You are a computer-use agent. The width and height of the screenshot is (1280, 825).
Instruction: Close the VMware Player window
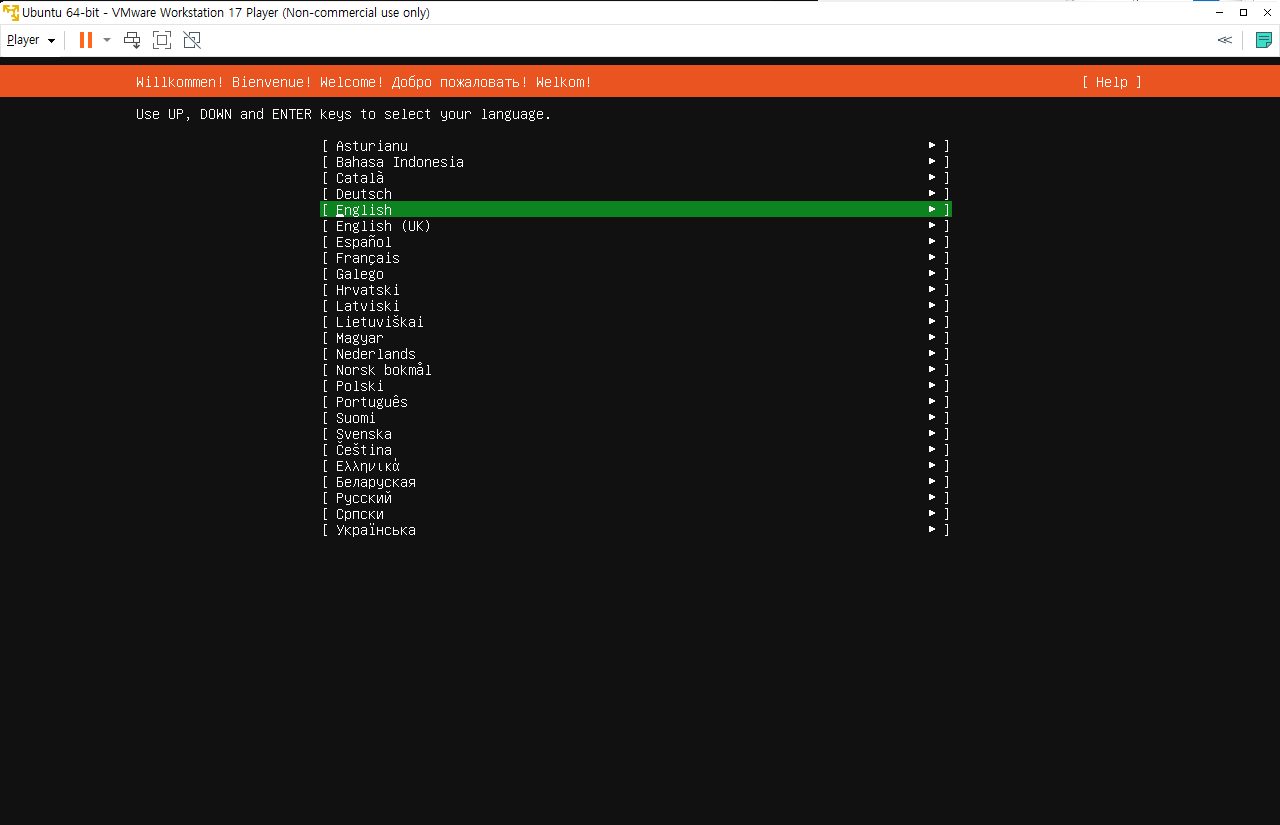1268,12
